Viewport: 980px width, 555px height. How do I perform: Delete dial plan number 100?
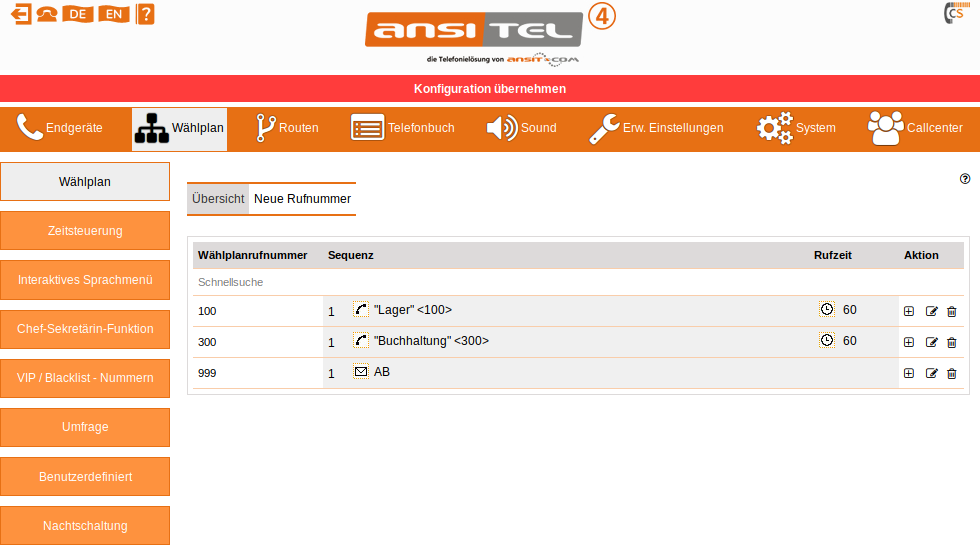tap(951, 311)
